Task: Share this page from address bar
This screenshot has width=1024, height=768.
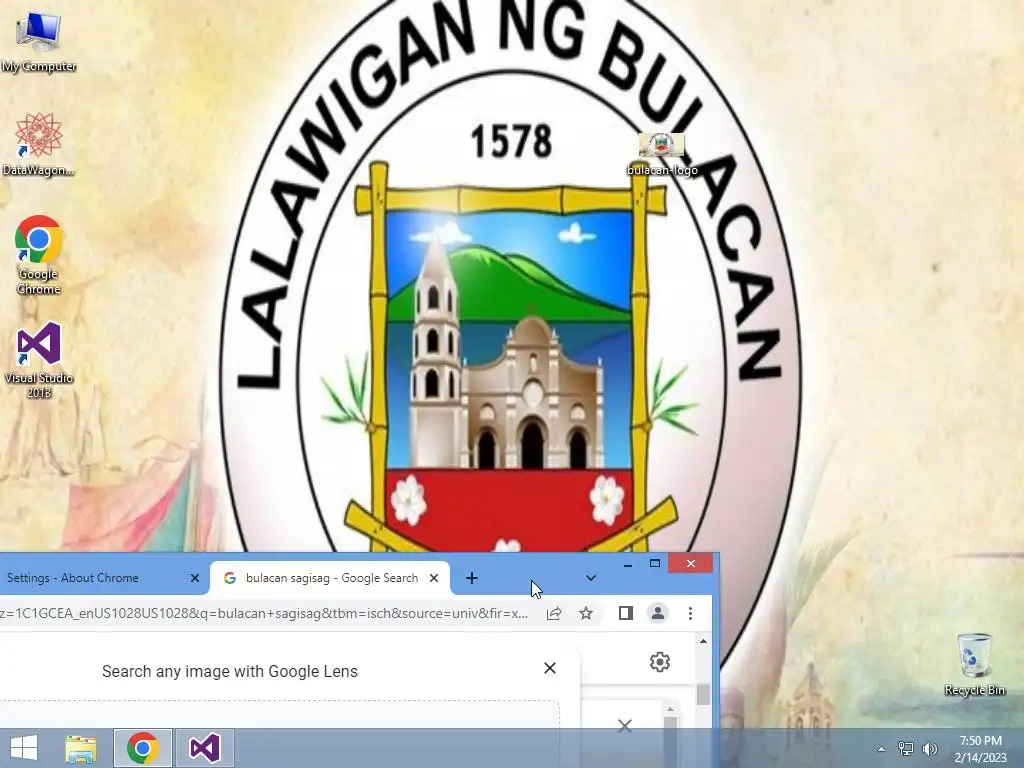Action: click(x=554, y=614)
